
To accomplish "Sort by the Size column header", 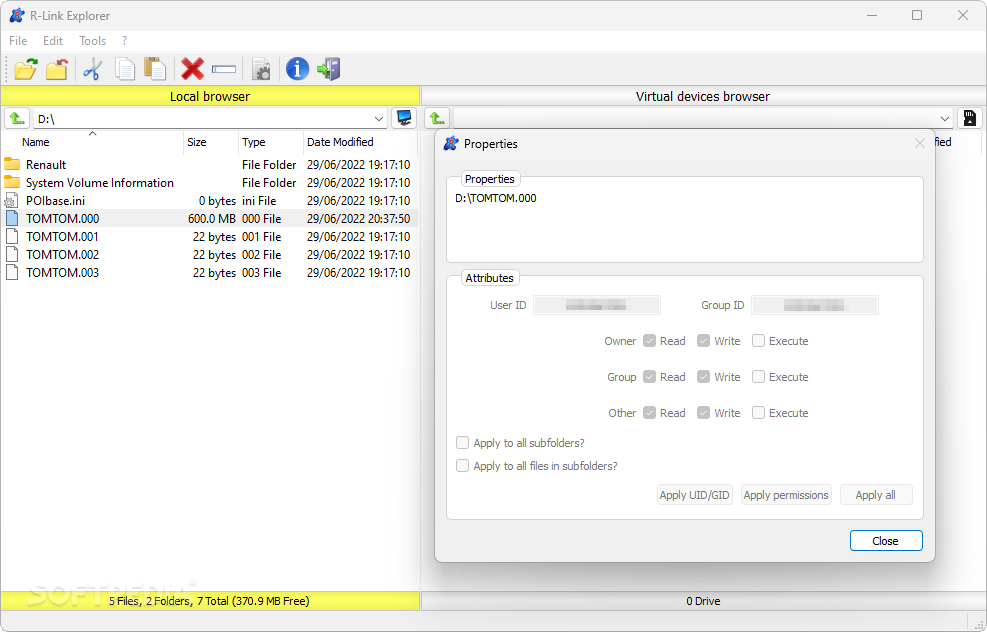I will pyautogui.click(x=211, y=142).
